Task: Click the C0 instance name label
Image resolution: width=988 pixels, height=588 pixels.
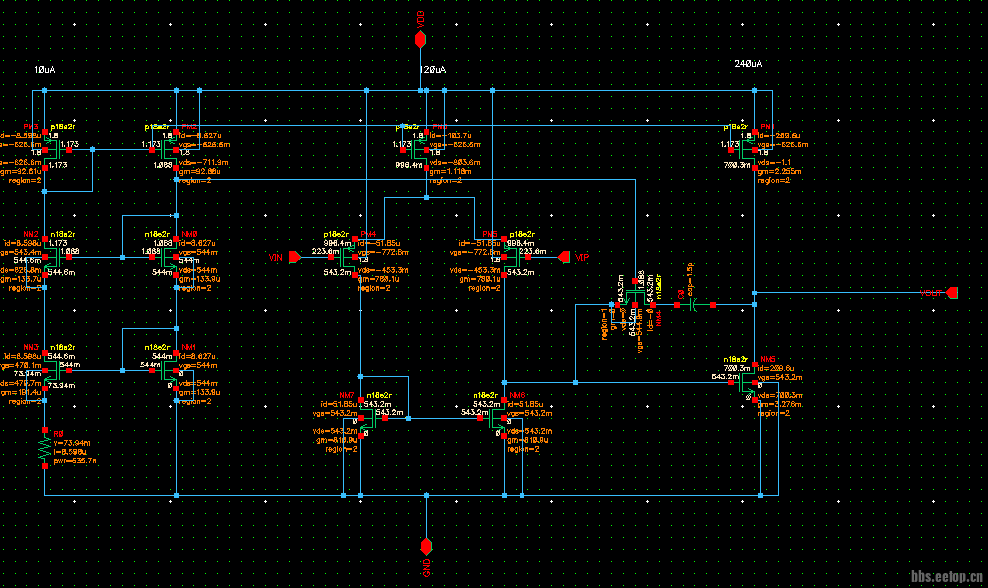Action: [x=681, y=294]
